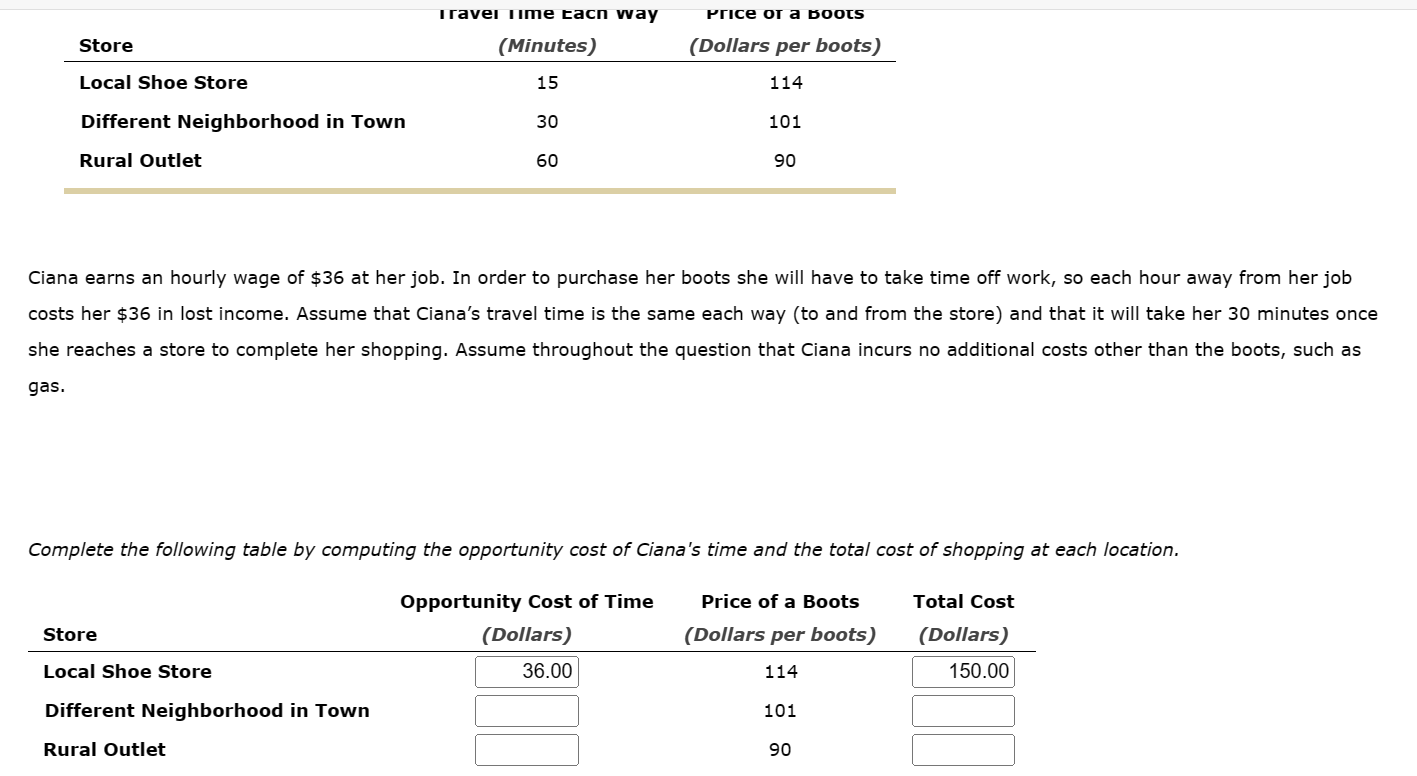Click the Opportunity Cost field for Different Neighborhood
This screenshot has width=1417, height=776.
pyautogui.click(x=527, y=710)
